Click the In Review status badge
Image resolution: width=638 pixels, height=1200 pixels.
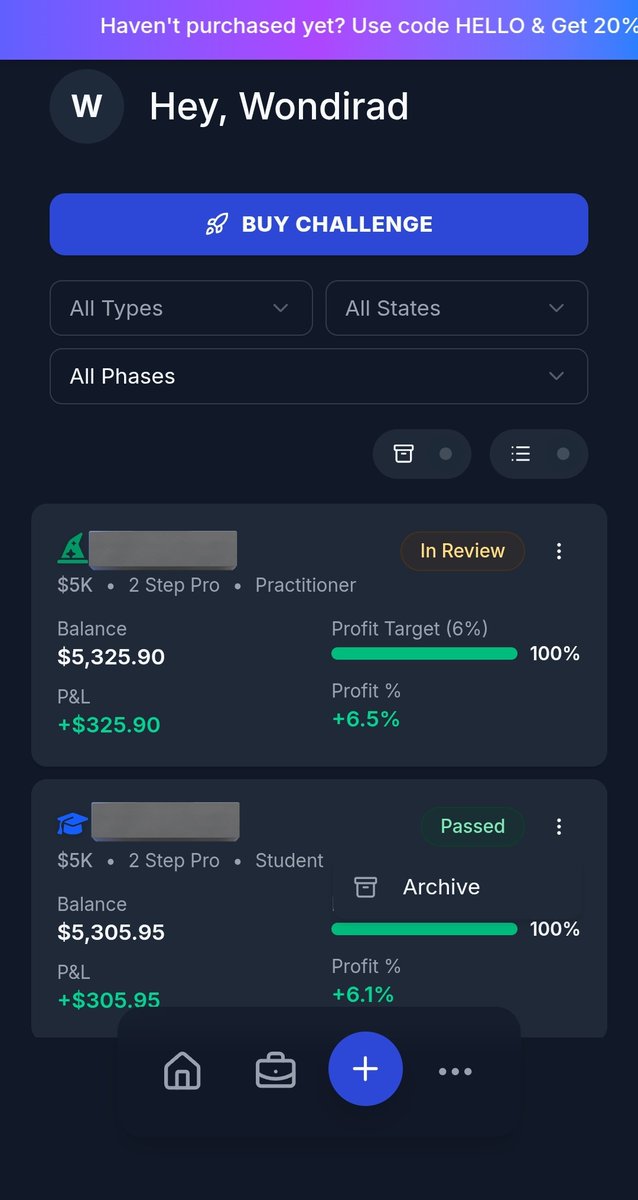(462, 551)
